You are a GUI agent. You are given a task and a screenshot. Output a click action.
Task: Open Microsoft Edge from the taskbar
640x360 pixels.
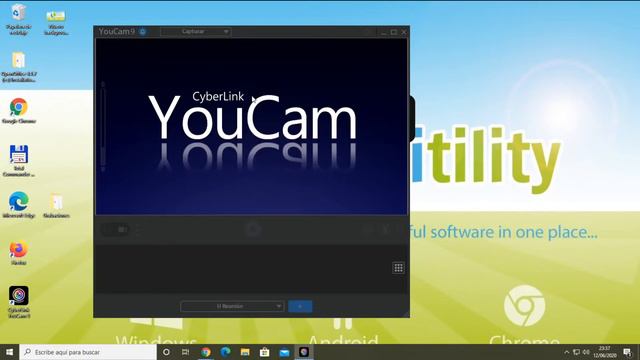click(x=225, y=352)
